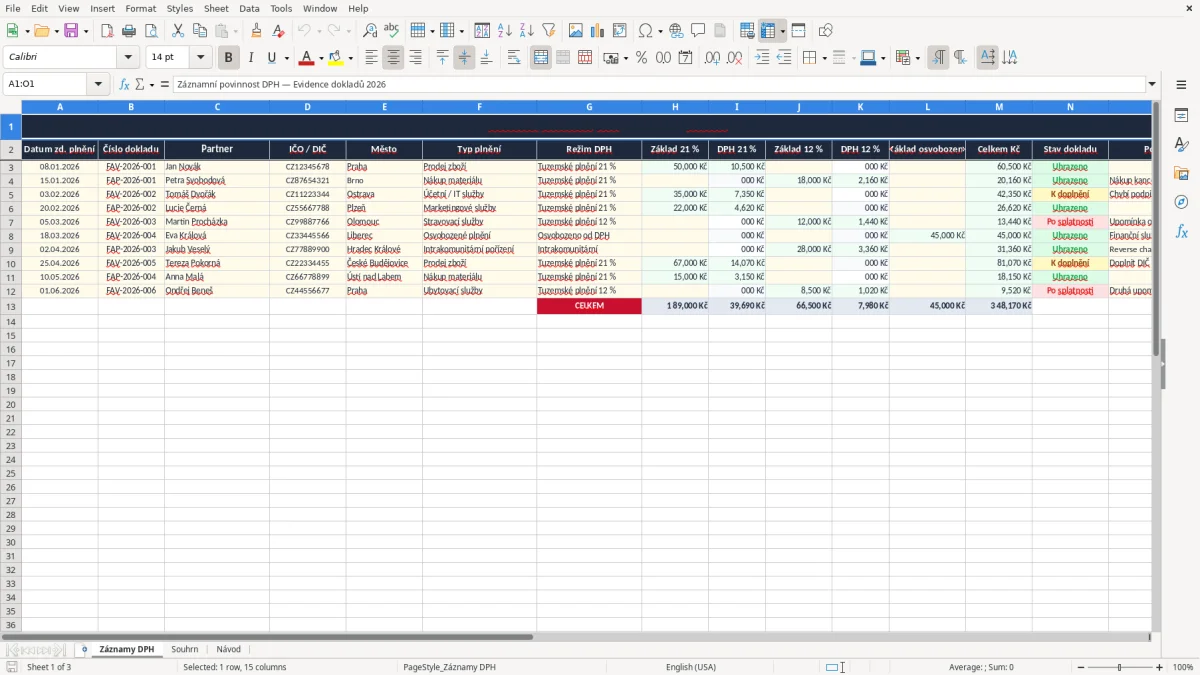The image size is (1200, 675).
Task: Click the Print toolbar icon
Action: (x=129, y=31)
